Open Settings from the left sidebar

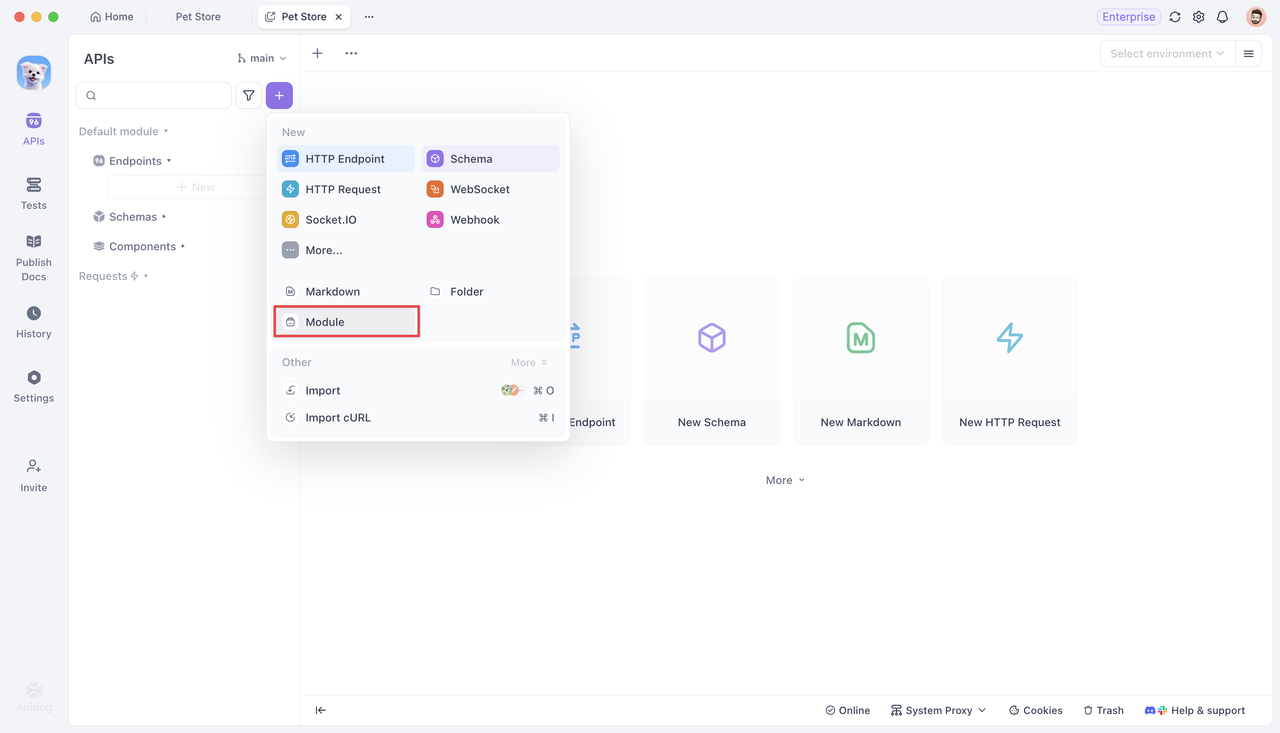tap(33, 386)
